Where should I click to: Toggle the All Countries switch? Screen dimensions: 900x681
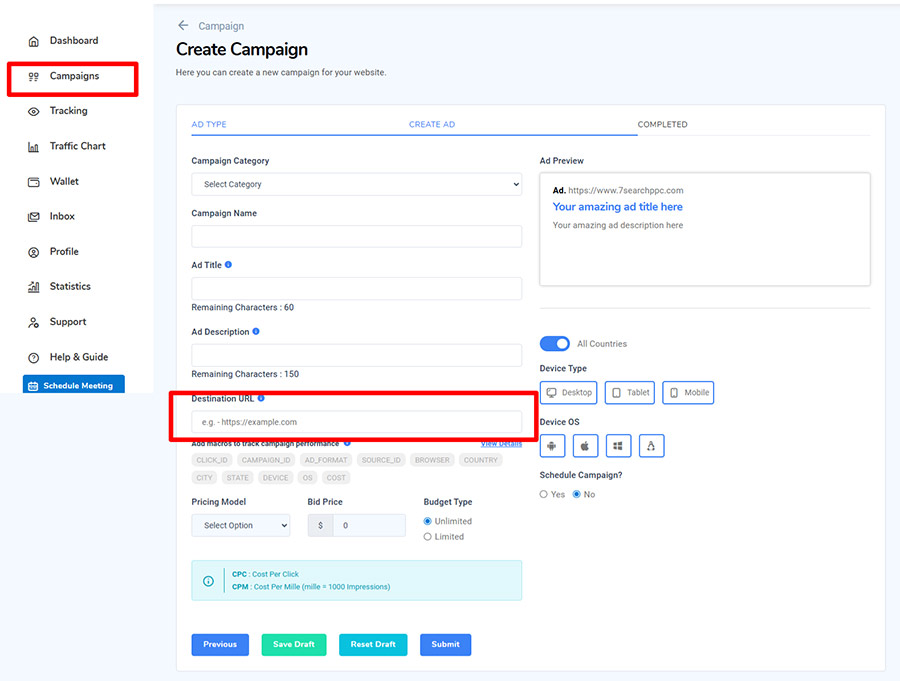(554, 344)
